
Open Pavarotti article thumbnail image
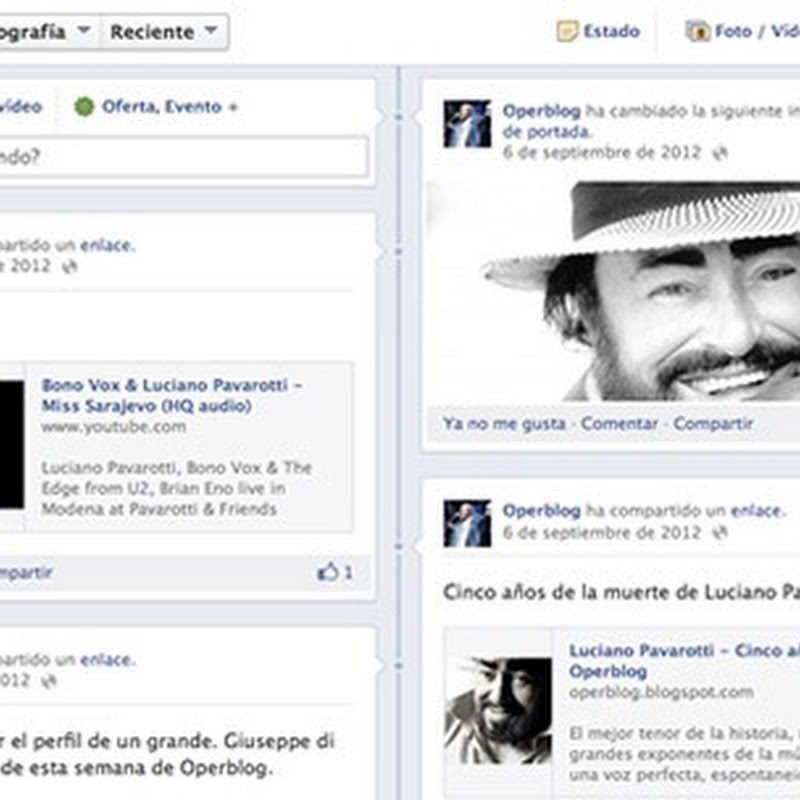497,711
